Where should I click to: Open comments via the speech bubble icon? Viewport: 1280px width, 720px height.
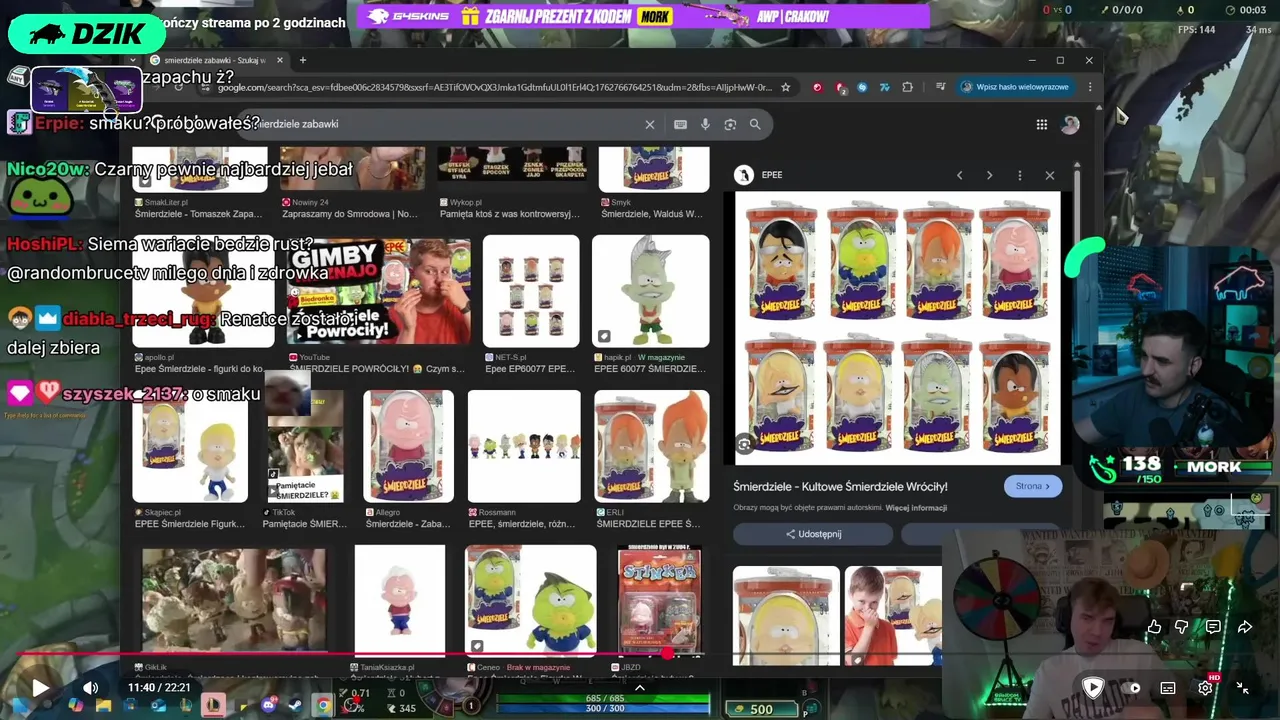pyautogui.click(x=1213, y=627)
